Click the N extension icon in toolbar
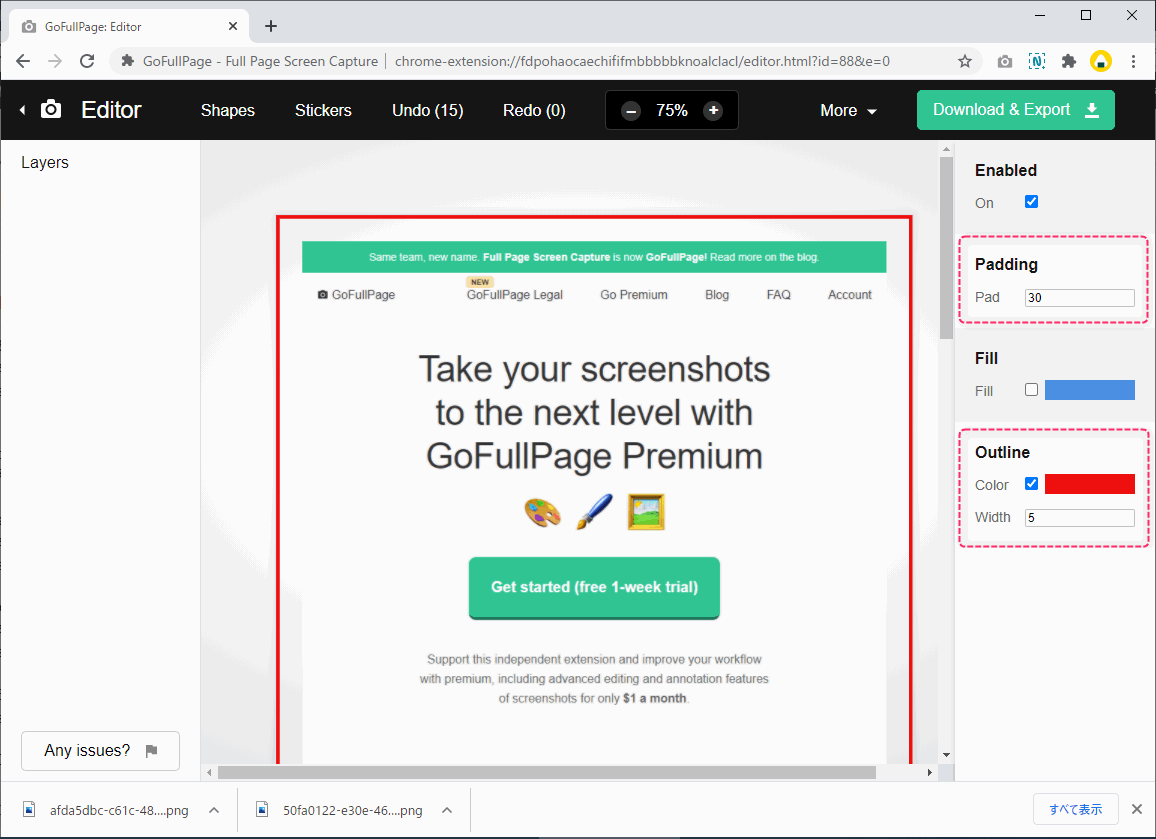Screen dimensions: 1156x839 pos(1037,61)
